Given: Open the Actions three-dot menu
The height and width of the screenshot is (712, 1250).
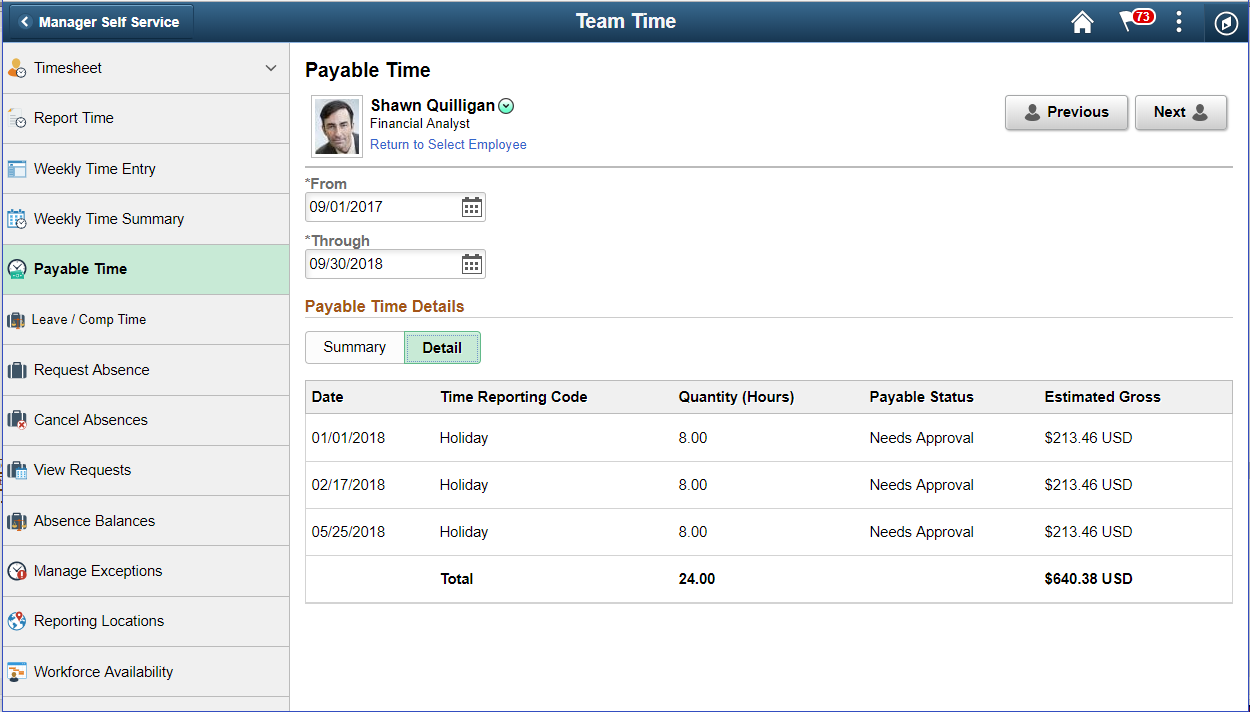Looking at the screenshot, I should (x=1180, y=22).
